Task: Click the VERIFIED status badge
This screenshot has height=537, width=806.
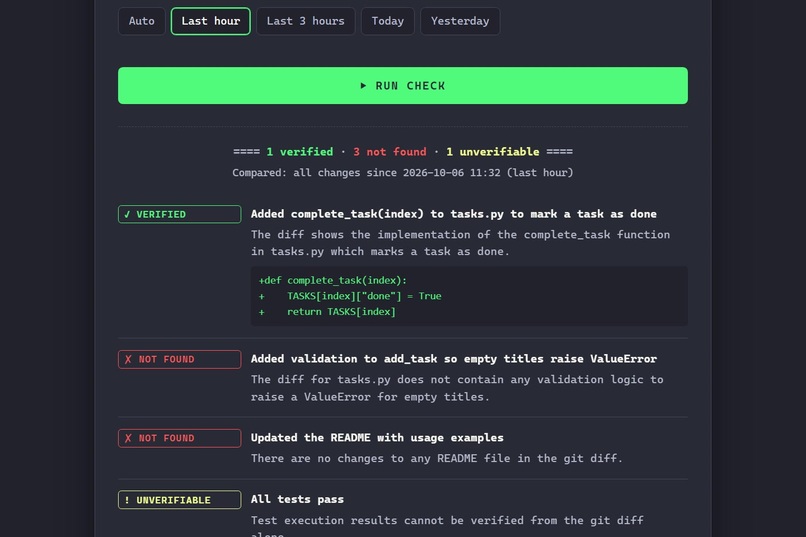Action: point(179,214)
